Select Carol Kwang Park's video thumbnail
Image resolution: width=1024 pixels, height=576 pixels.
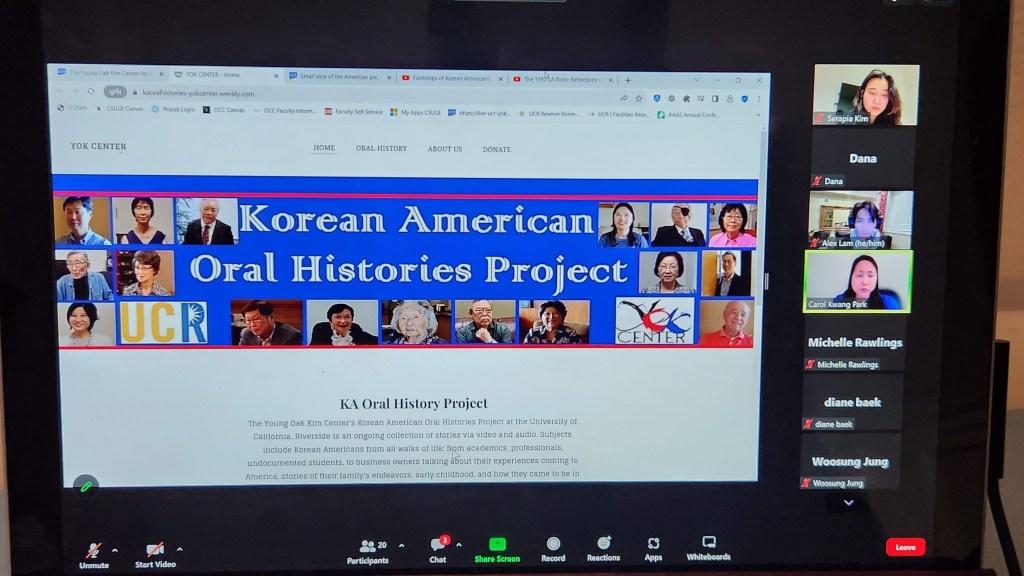coord(857,280)
